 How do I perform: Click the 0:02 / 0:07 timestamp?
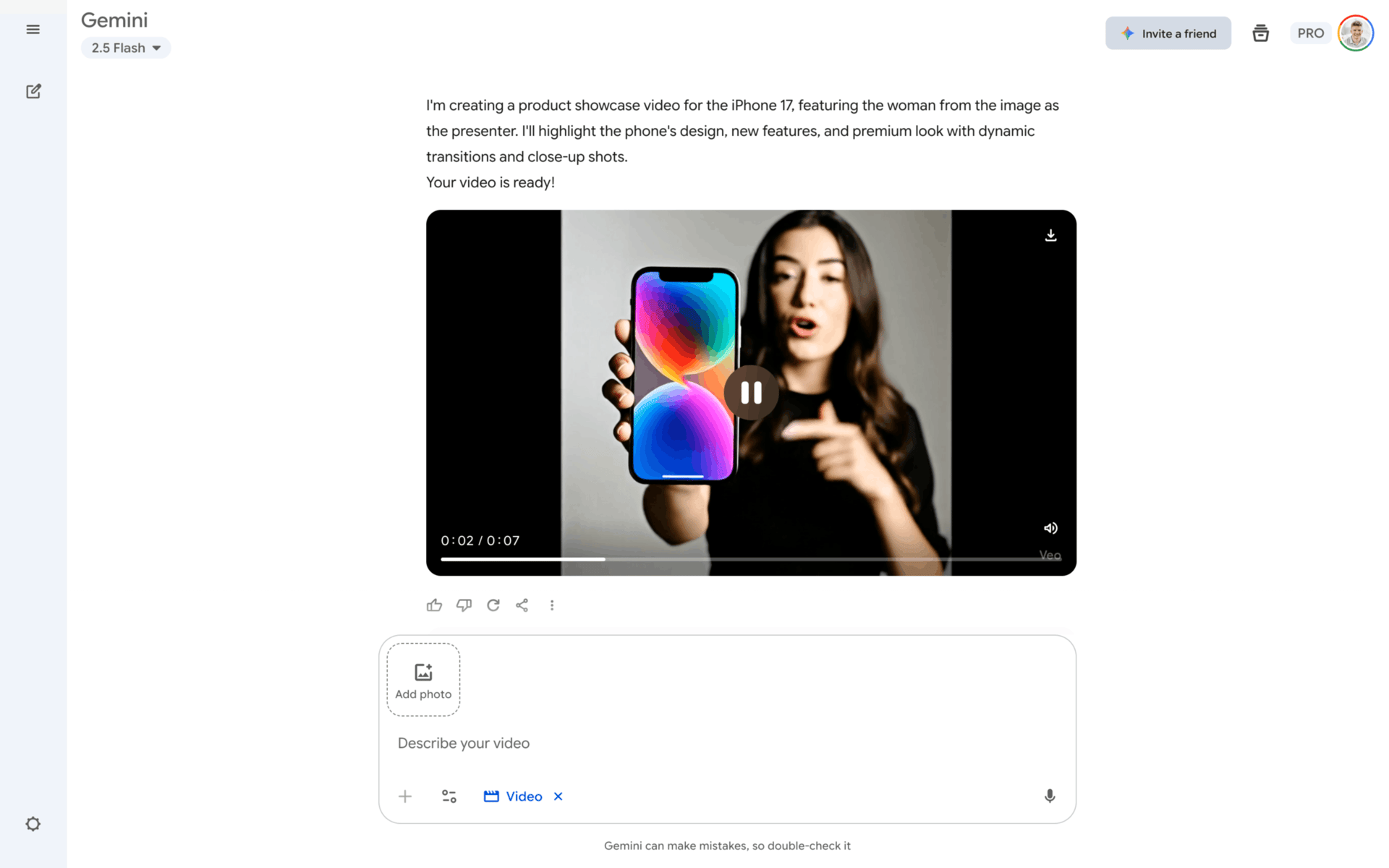(480, 540)
